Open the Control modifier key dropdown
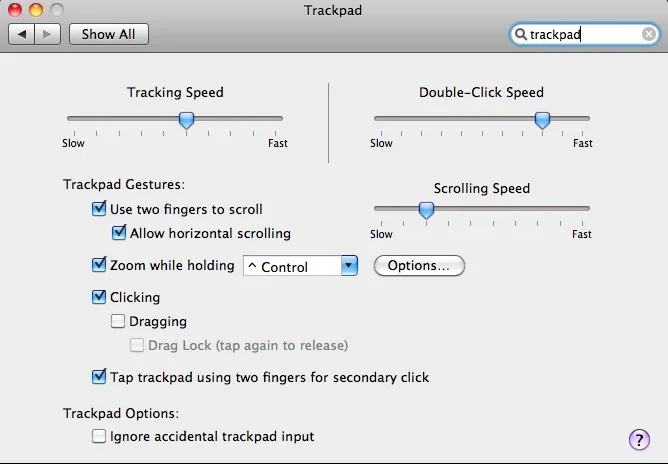The image size is (668, 464). pos(300,267)
